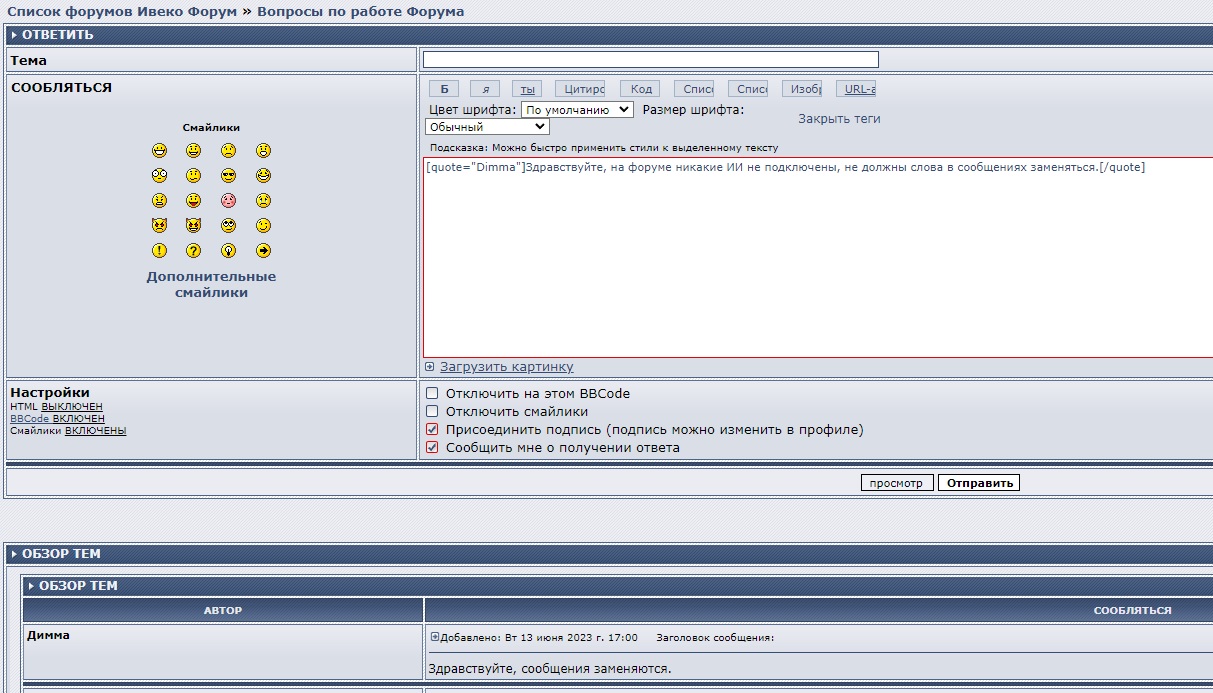Insert the surprised open-mouth smiley
The image size is (1213, 693).
pos(263,151)
